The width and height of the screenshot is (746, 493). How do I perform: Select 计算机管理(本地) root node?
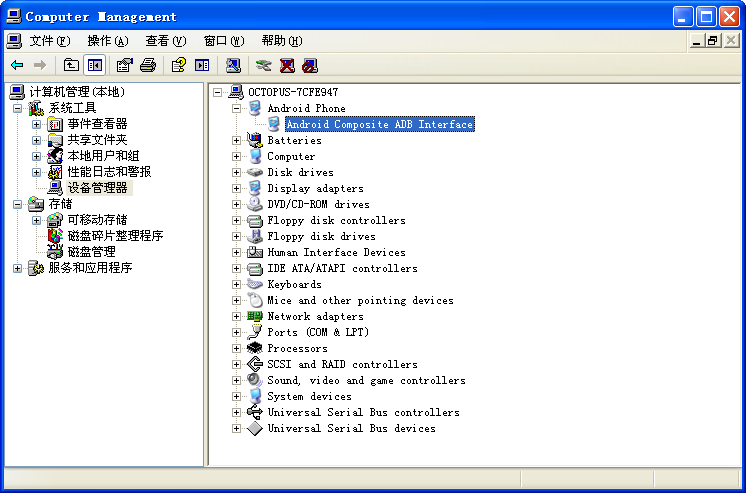(x=77, y=92)
